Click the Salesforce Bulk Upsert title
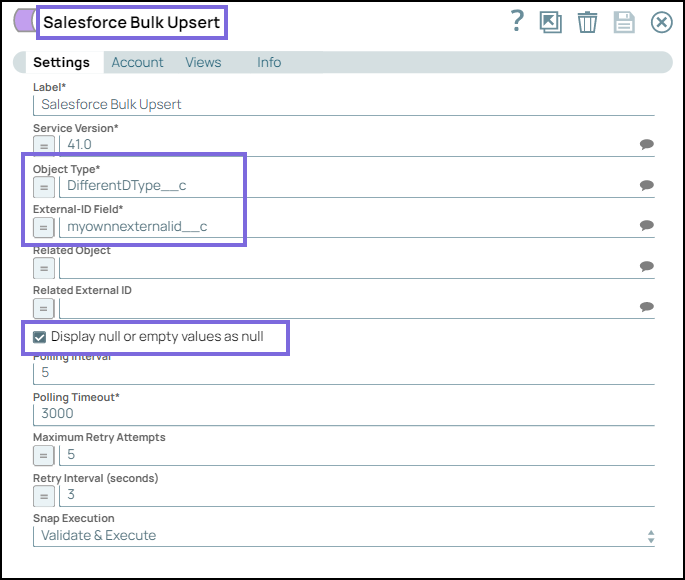This screenshot has width=685, height=580. (131, 22)
